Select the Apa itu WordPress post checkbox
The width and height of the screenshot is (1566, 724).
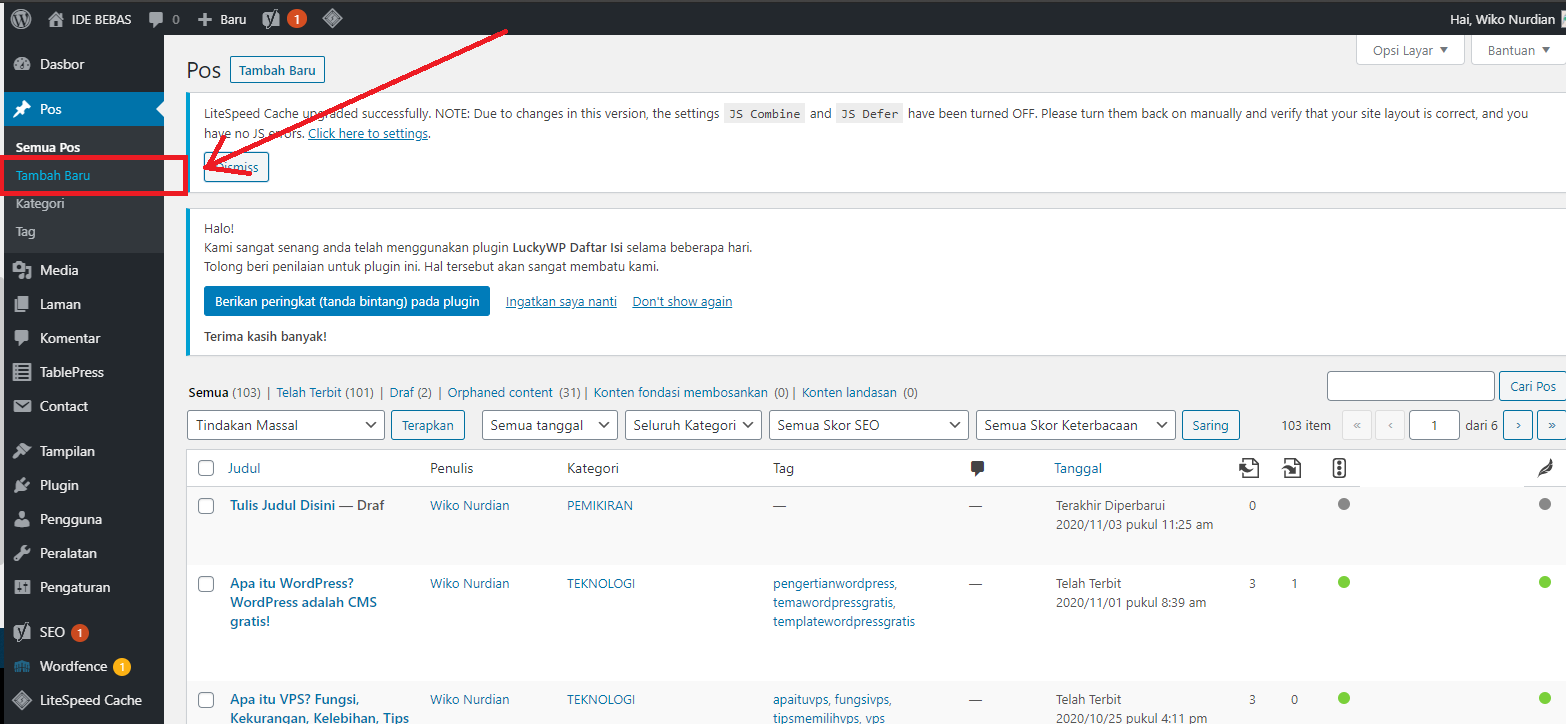[x=206, y=584]
